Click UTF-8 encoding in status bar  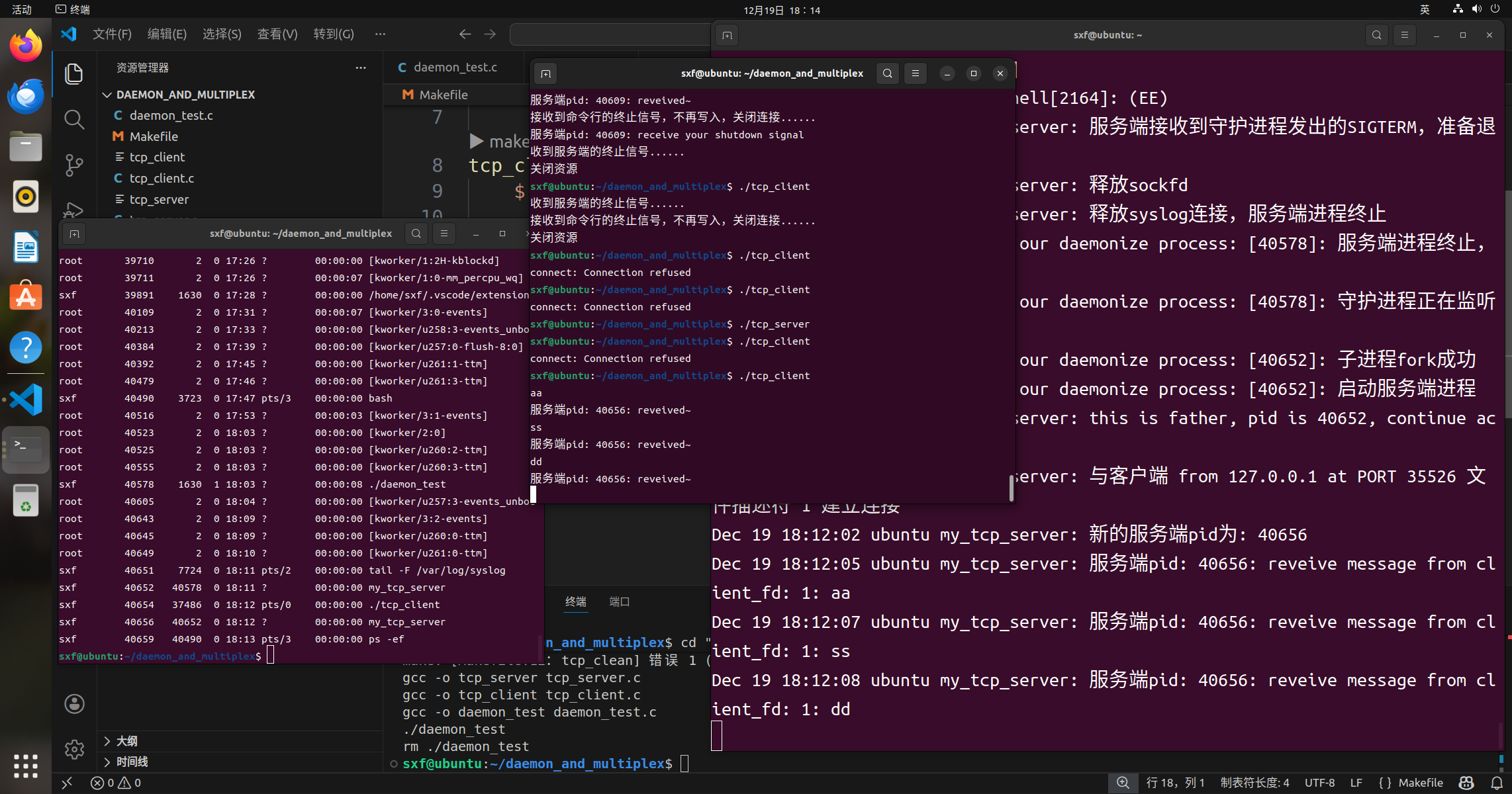1319,783
